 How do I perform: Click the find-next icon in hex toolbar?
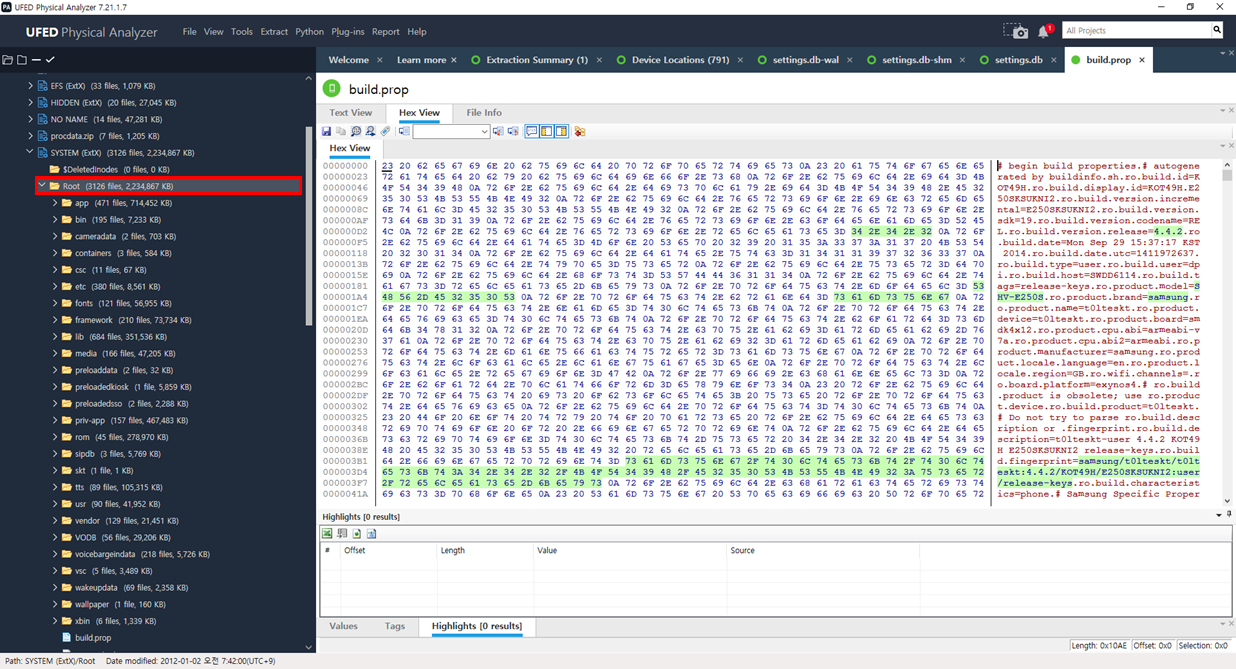point(370,131)
